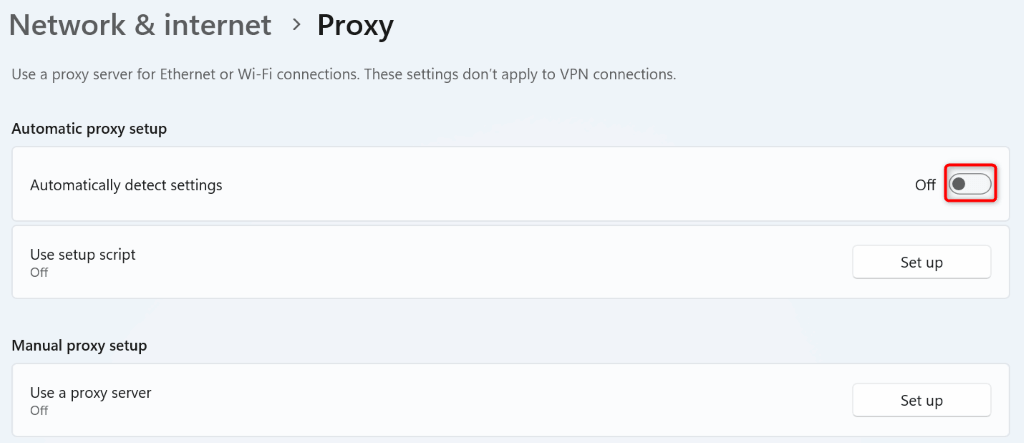Click empty middle of Automatically detect settings row
The image size is (1024, 443).
(550, 185)
